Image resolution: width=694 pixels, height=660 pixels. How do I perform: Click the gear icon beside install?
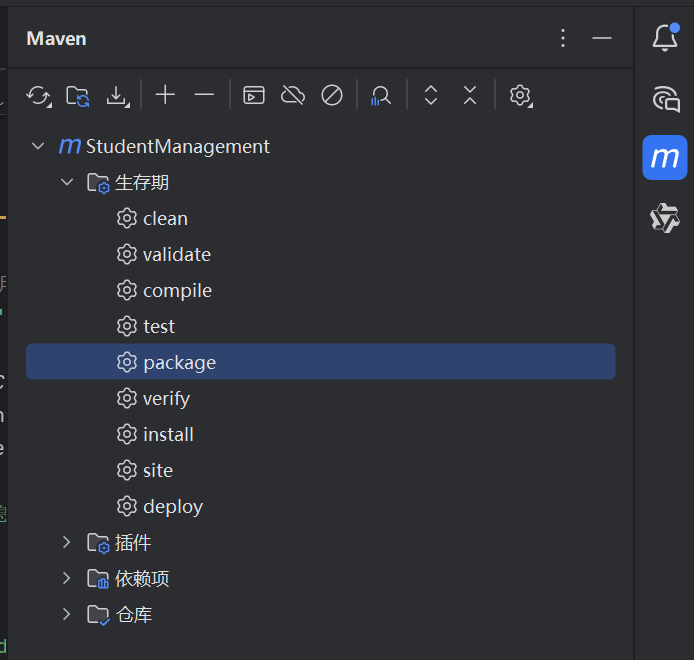pos(127,434)
